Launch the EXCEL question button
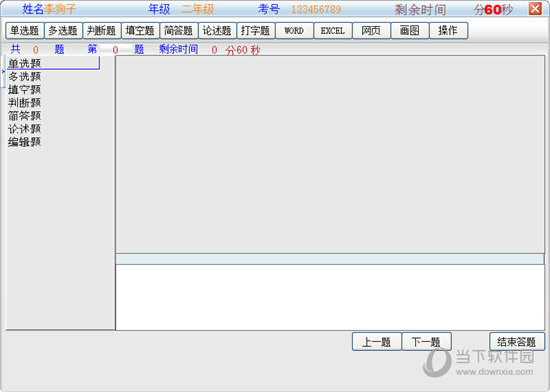The image size is (550, 392). (333, 31)
